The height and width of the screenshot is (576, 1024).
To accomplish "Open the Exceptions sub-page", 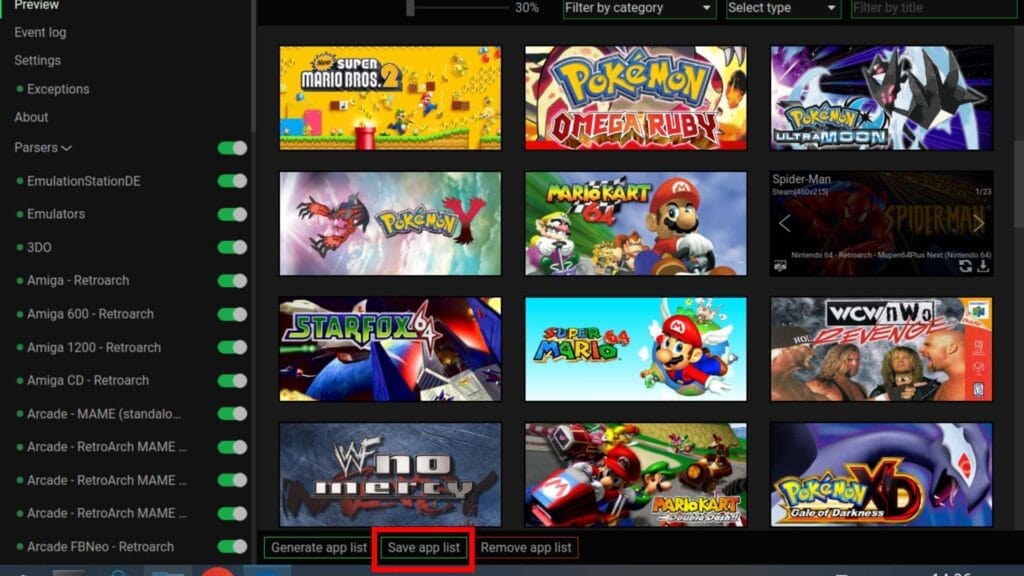I will tap(57, 89).
